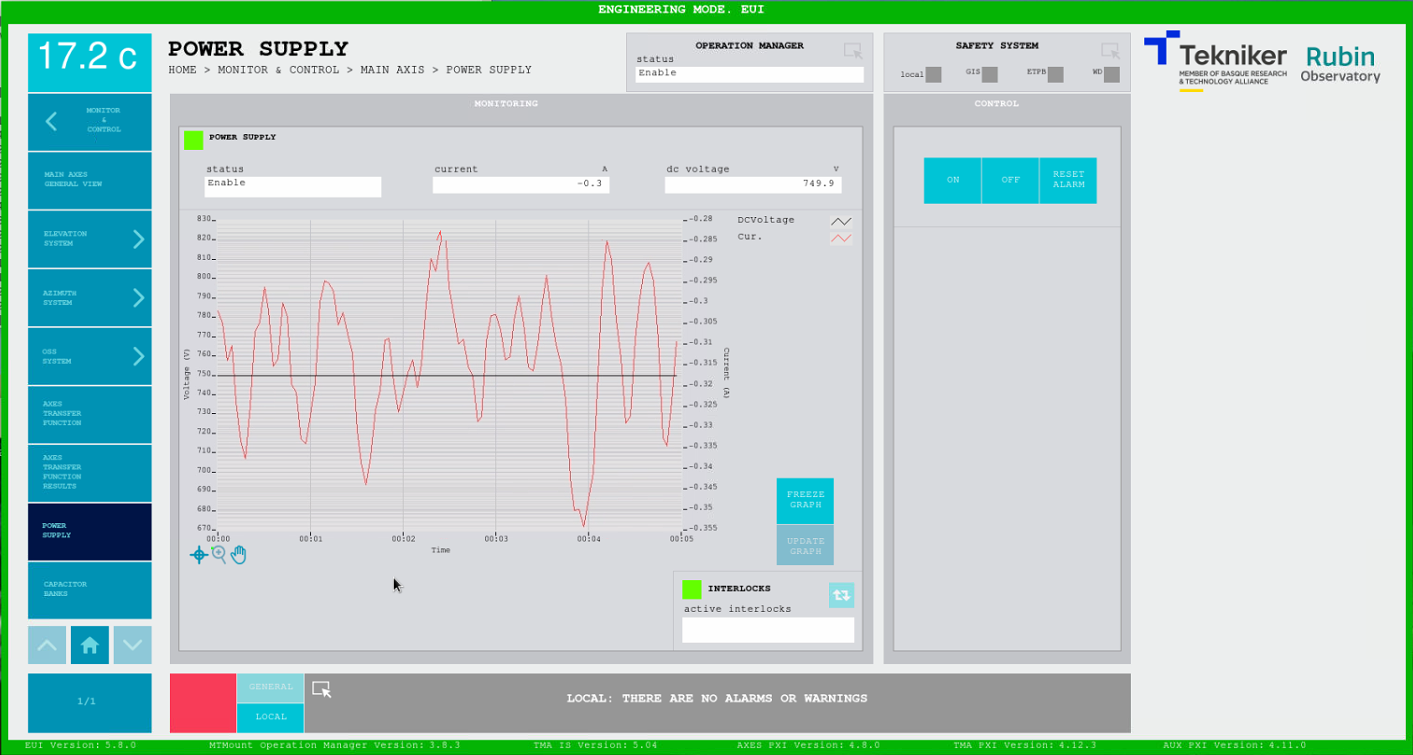Open Axes Transfer Function Results page

90,473
